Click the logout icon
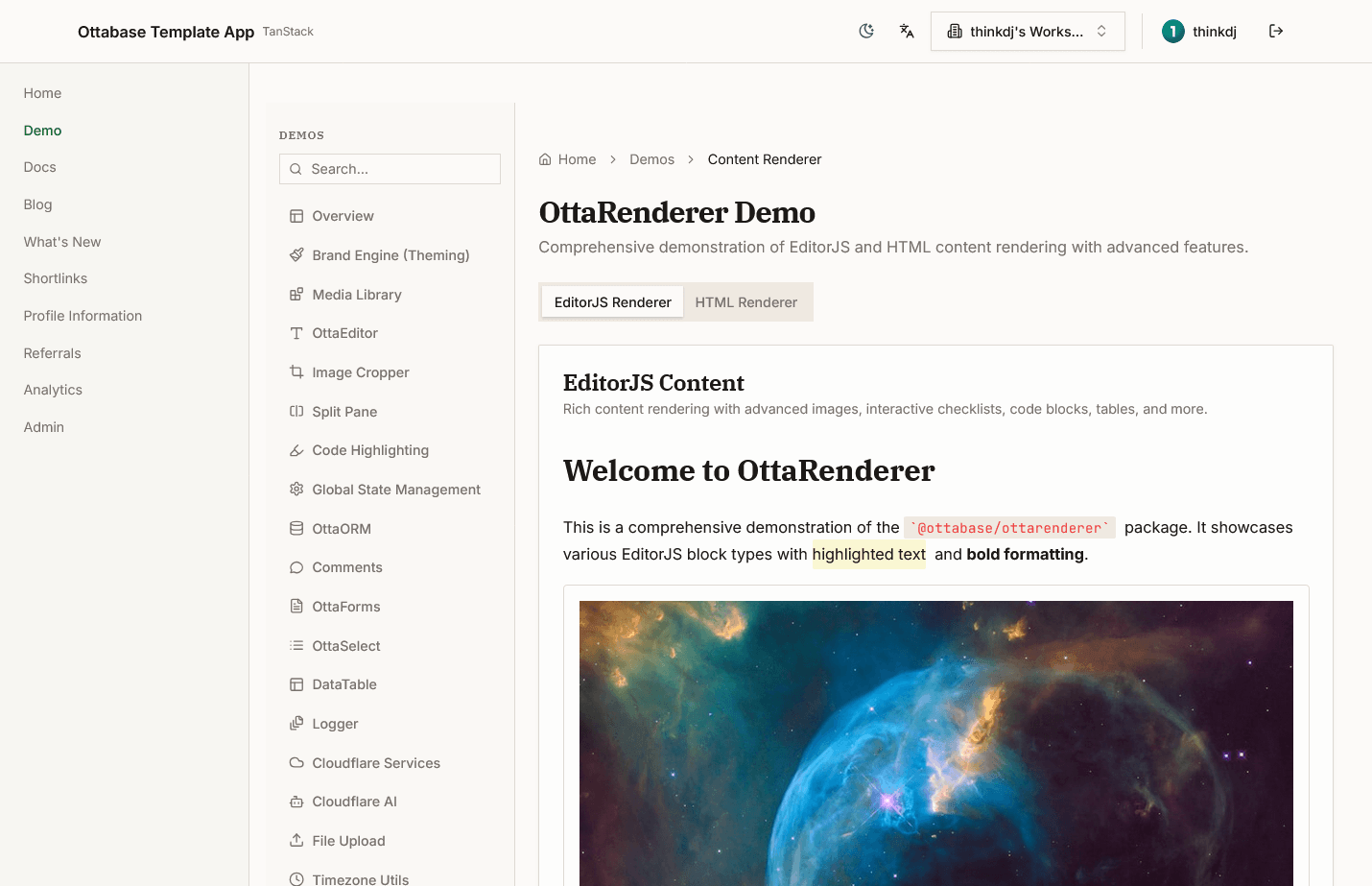Viewport: 1372px width, 886px height. click(x=1276, y=32)
